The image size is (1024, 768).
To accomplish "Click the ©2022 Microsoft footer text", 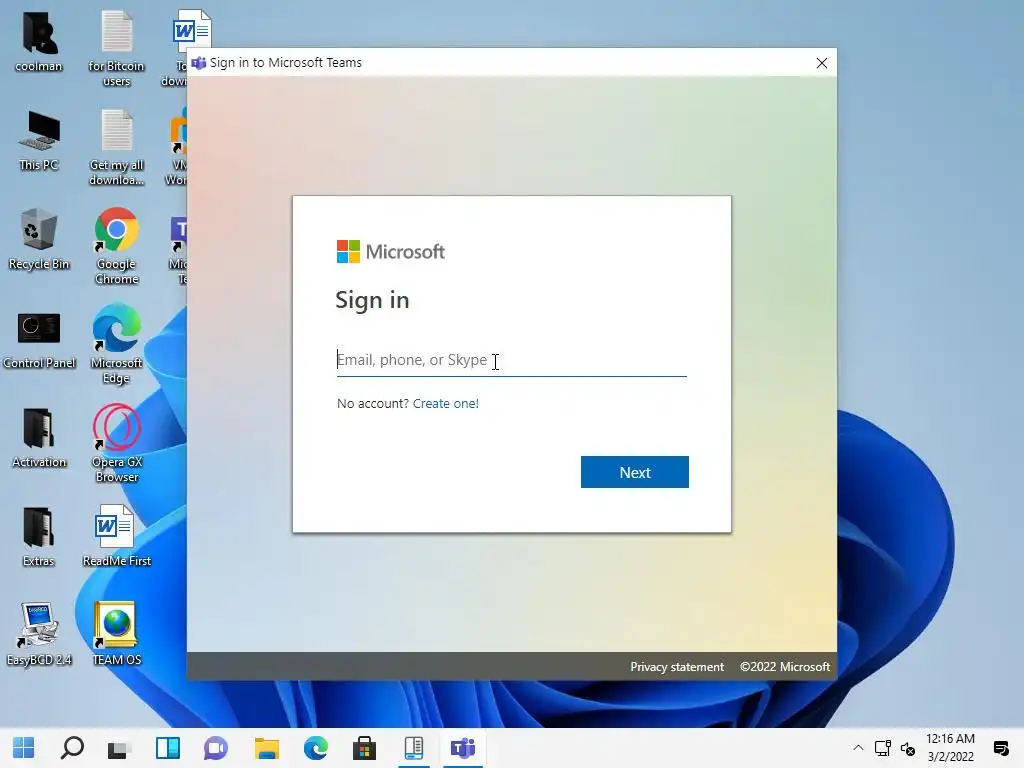I will click(784, 667).
